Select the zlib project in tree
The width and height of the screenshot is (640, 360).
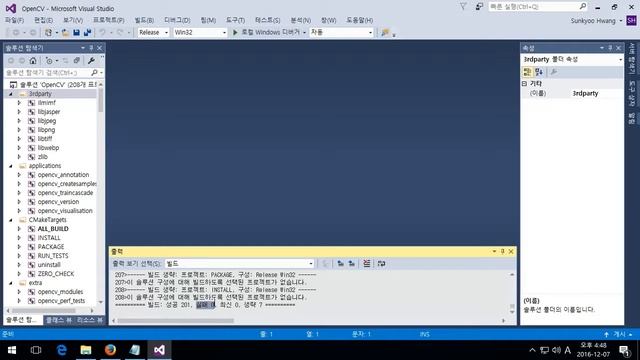click(x=43, y=157)
